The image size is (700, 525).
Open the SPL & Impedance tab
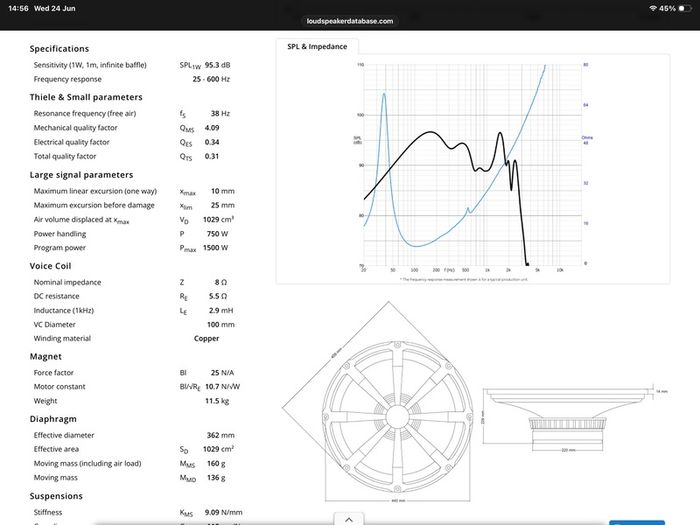[317, 46]
